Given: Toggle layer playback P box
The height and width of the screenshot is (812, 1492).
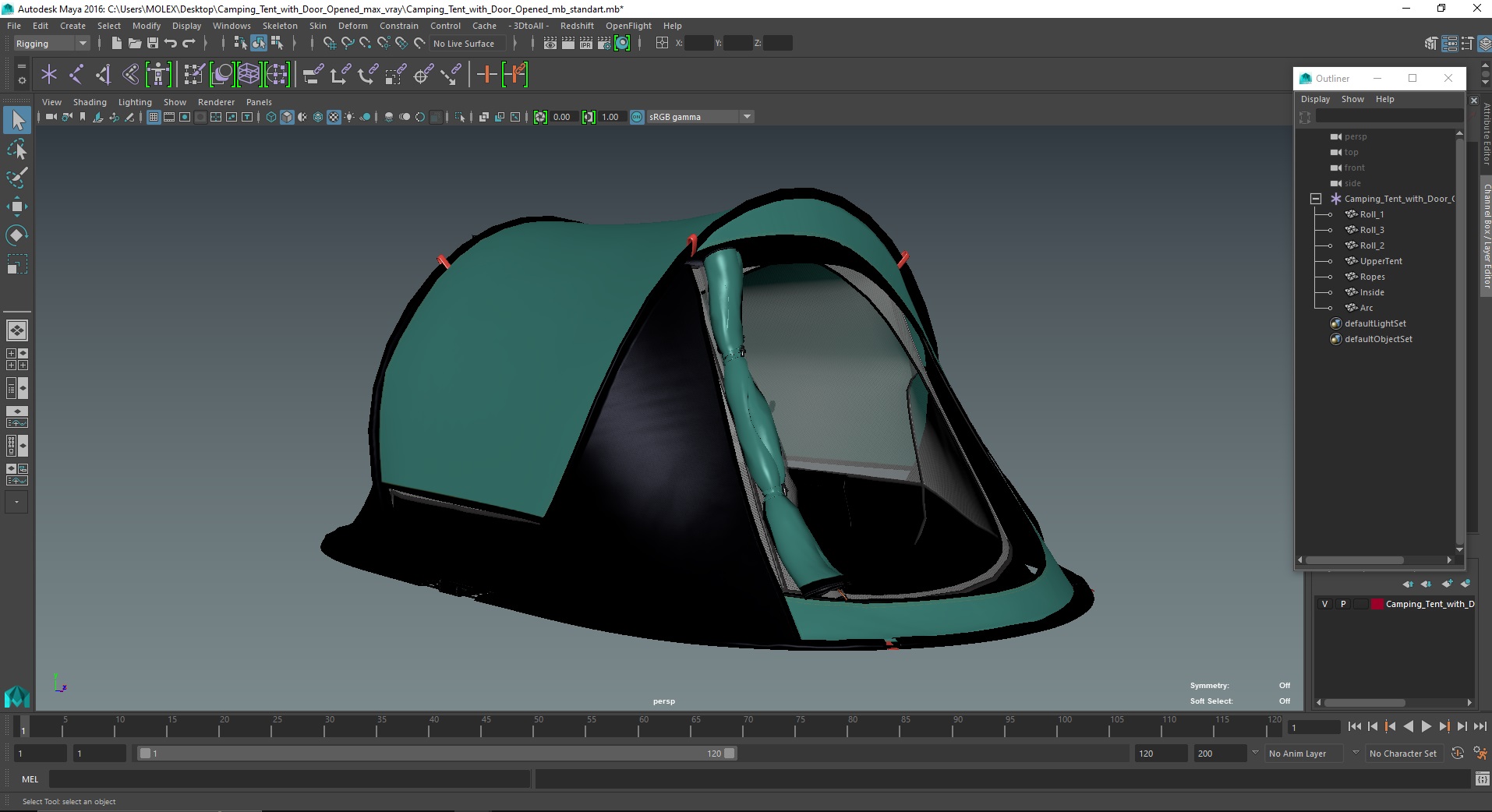Looking at the screenshot, I should coord(1343,604).
